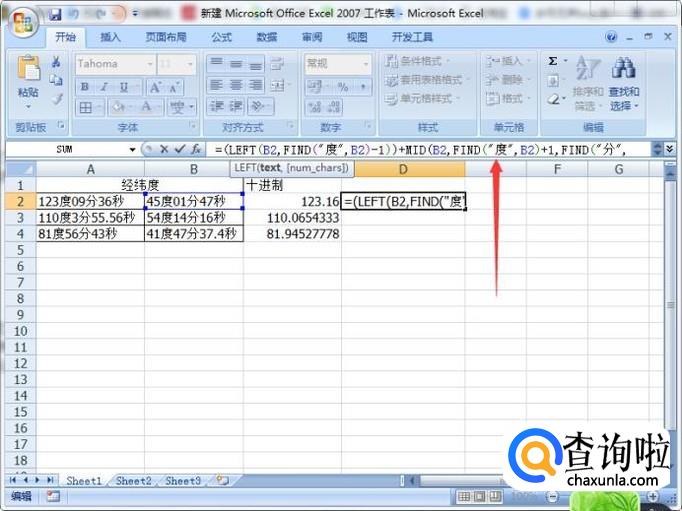This screenshot has height=511, width=682.
Task: Select the Format Painter brush
Action: point(57,99)
